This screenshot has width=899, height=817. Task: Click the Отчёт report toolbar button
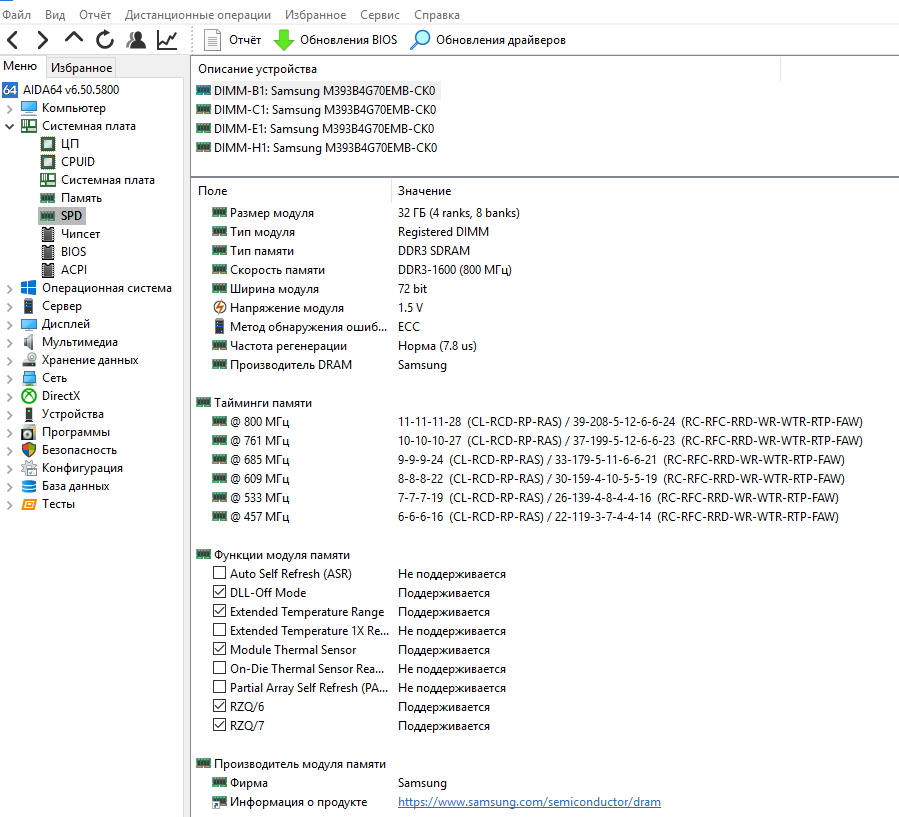(232, 40)
